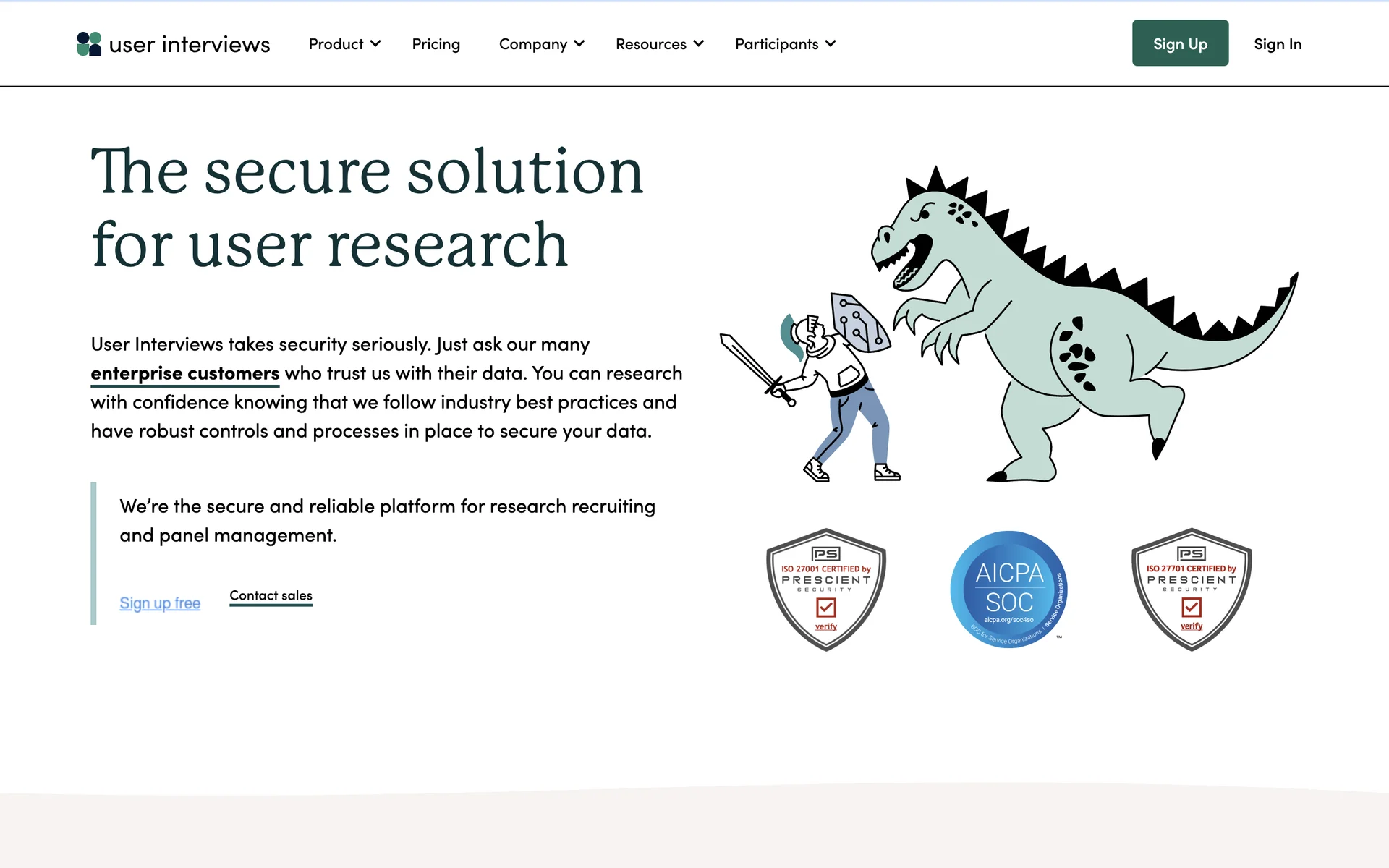Expand the Company dropdown chevron
The height and width of the screenshot is (868, 1389).
(579, 44)
